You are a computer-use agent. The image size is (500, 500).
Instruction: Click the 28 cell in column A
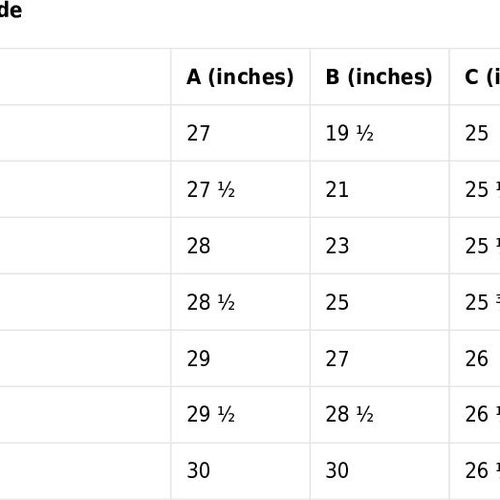240,246
